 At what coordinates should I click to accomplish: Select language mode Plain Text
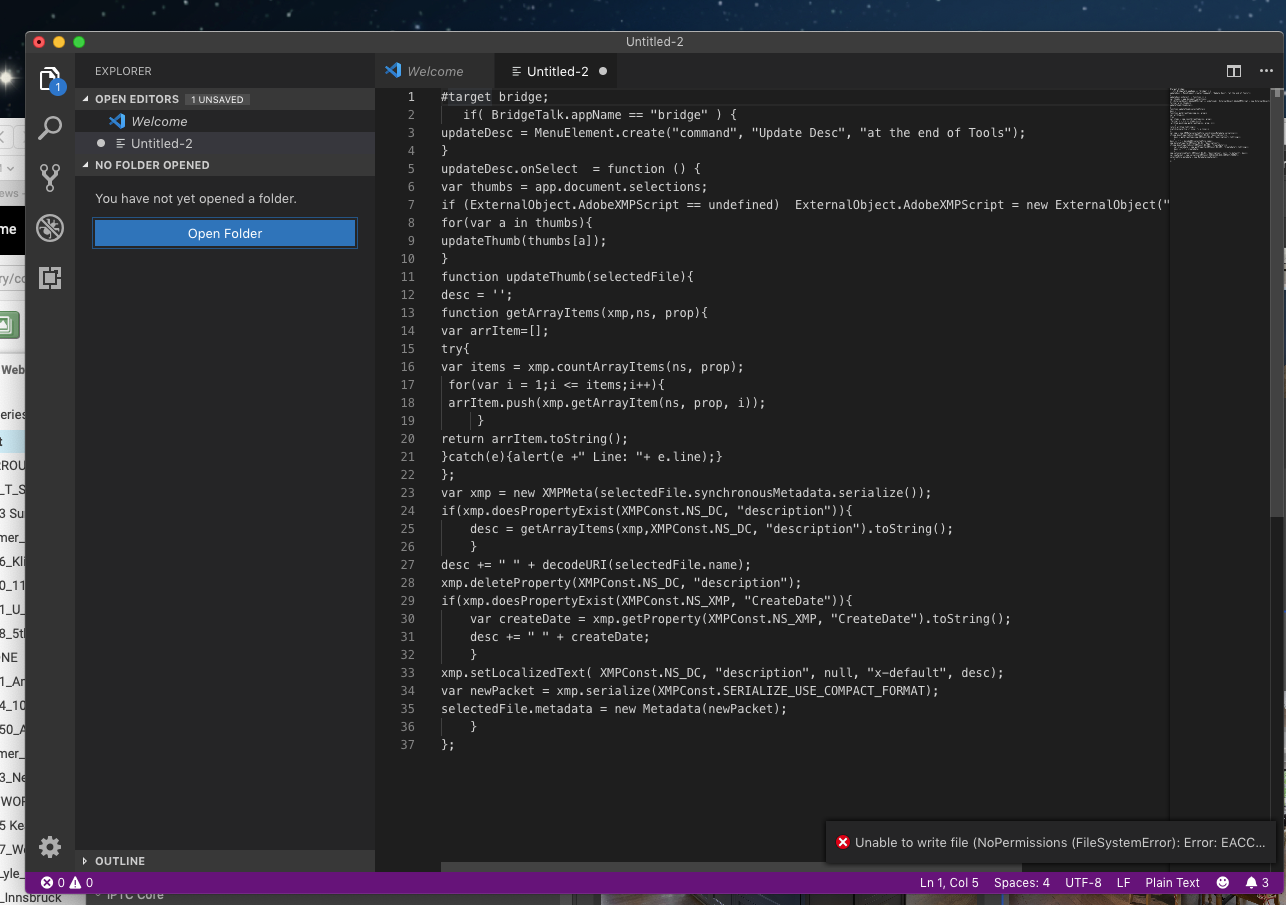(1172, 882)
